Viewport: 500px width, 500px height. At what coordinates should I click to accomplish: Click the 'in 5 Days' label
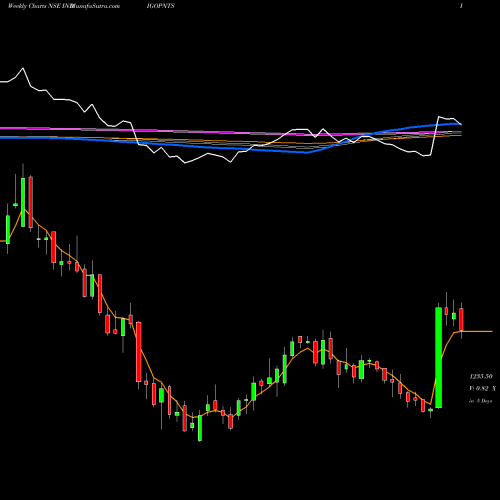[480, 401]
